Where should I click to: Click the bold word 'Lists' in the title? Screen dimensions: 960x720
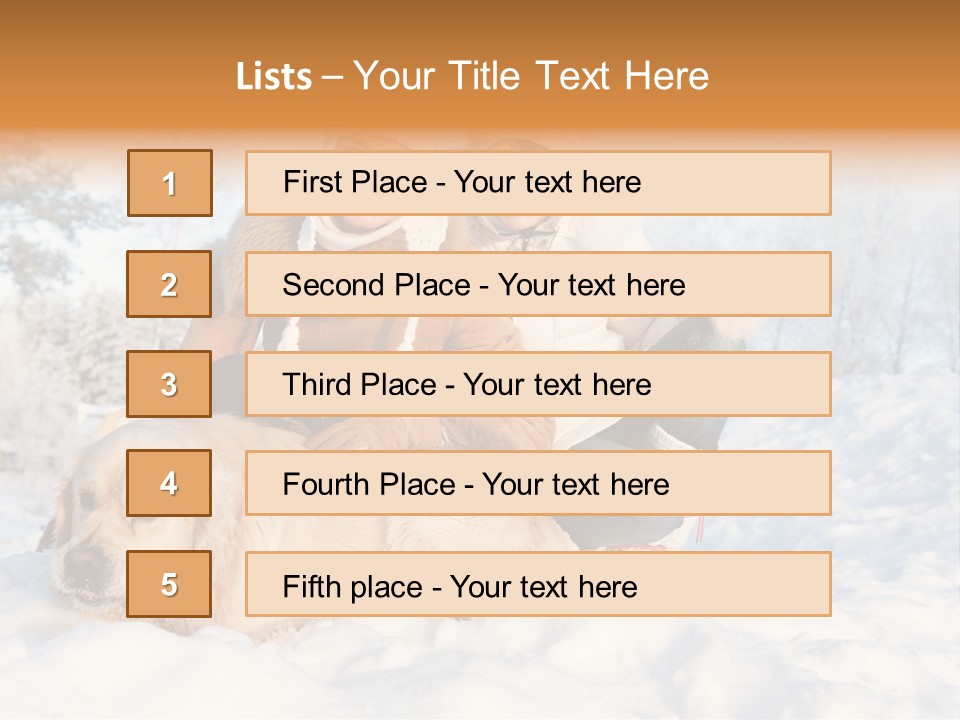(274, 77)
